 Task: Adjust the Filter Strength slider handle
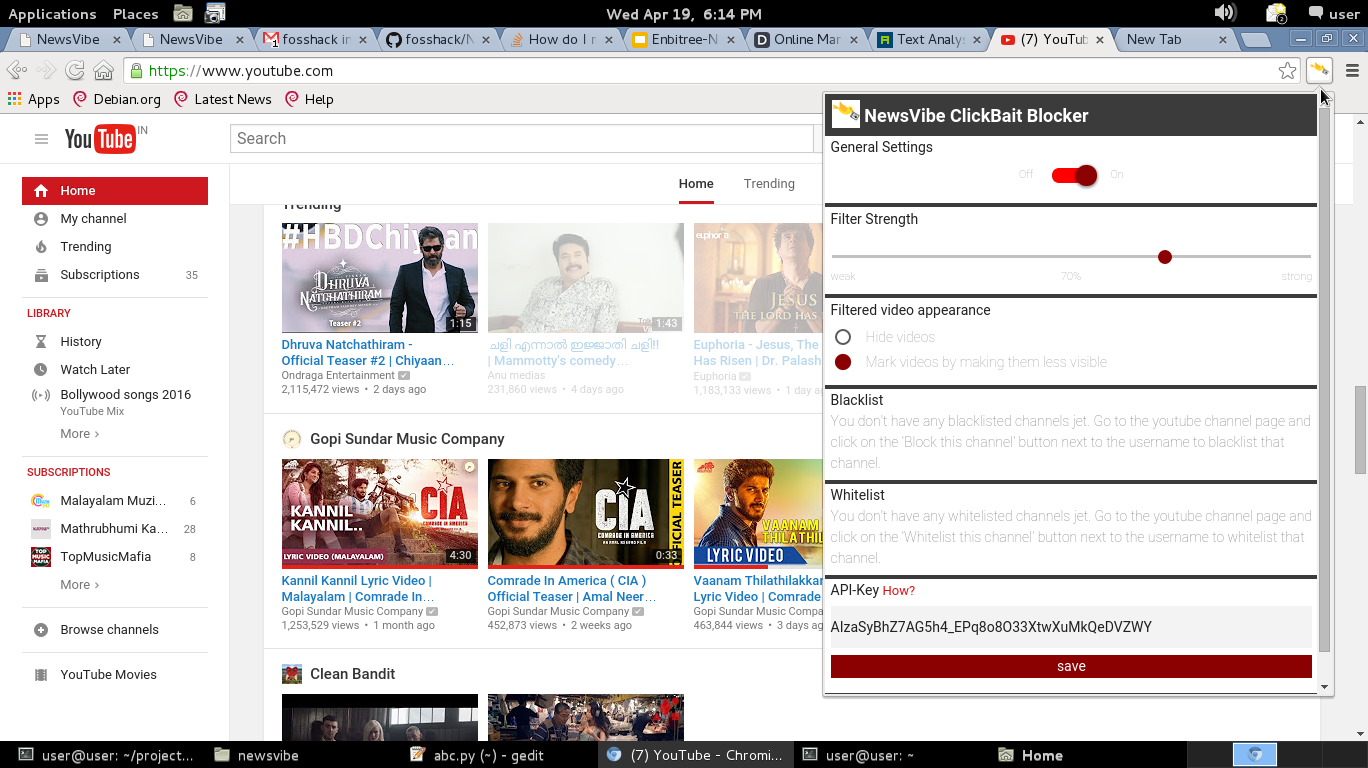click(1164, 257)
